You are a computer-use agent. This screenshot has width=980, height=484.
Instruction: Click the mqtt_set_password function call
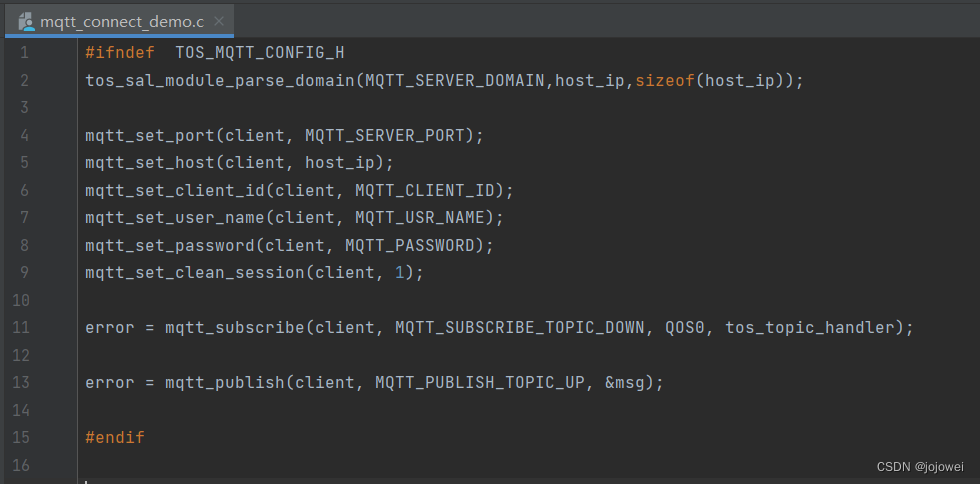[170, 246]
